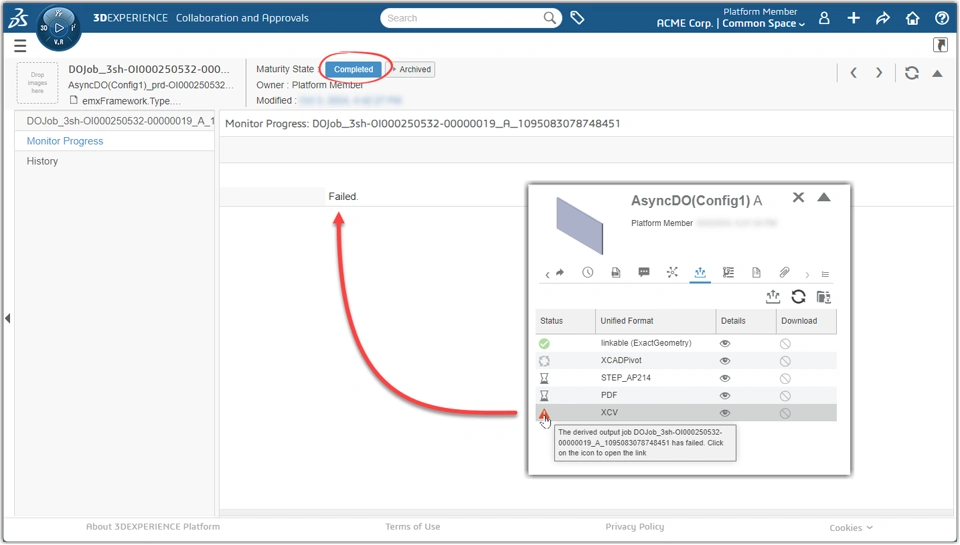
Task: Close the AsyncDO(Config1) A panel
Action: point(798,197)
